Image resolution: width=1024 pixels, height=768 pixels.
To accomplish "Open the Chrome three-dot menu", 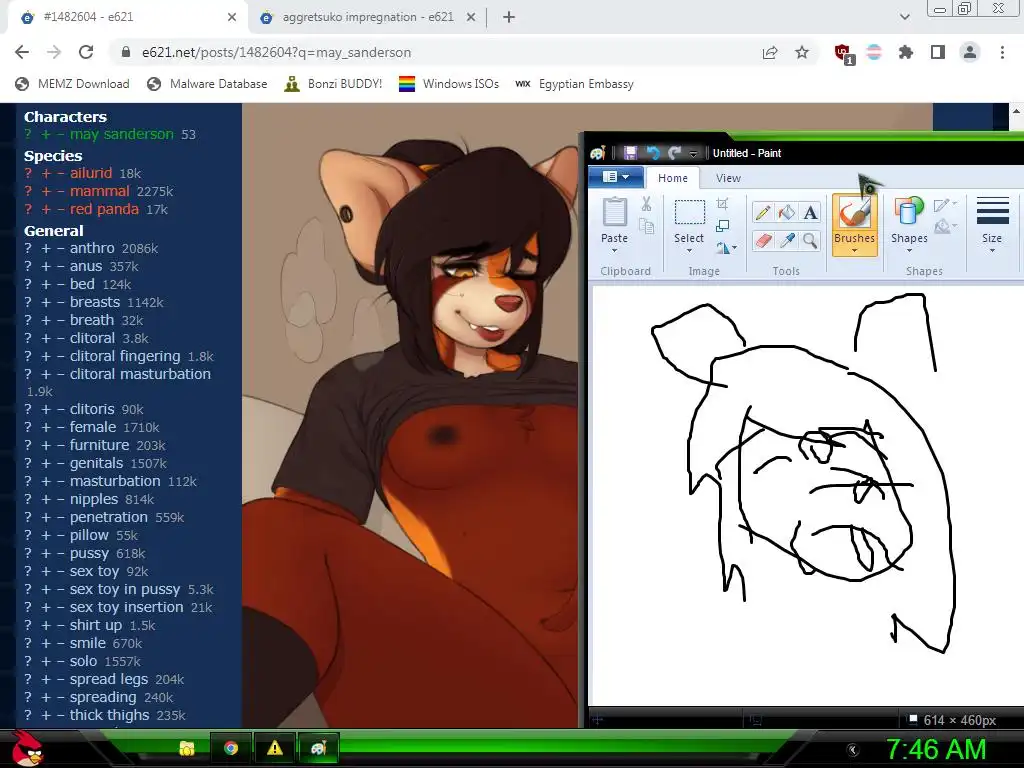I will (x=1002, y=52).
